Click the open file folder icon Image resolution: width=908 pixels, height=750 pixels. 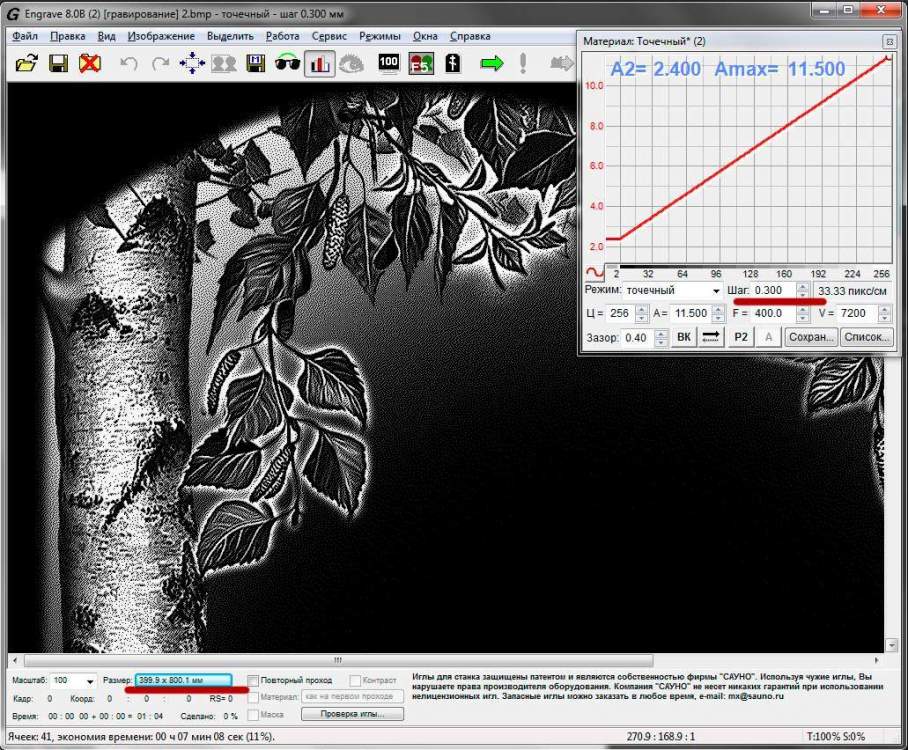[x=26, y=63]
